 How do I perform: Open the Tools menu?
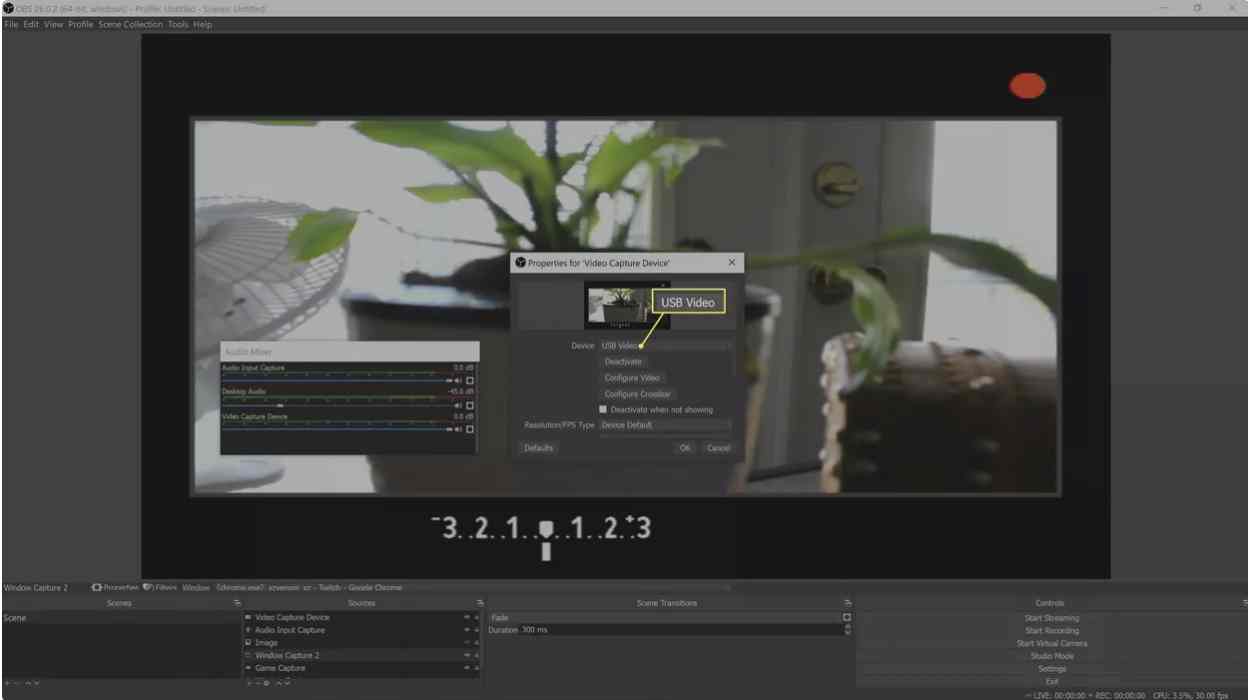tap(178, 24)
